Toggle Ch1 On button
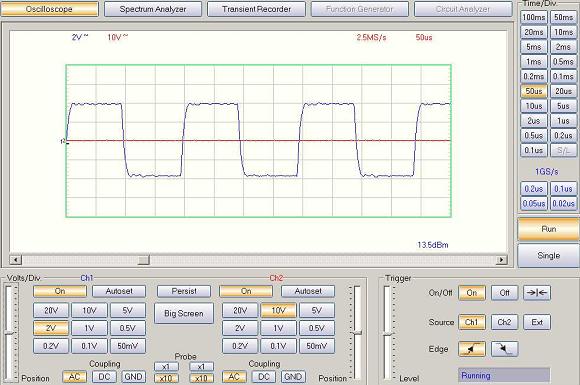 pyautogui.click(x=60, y=291)
